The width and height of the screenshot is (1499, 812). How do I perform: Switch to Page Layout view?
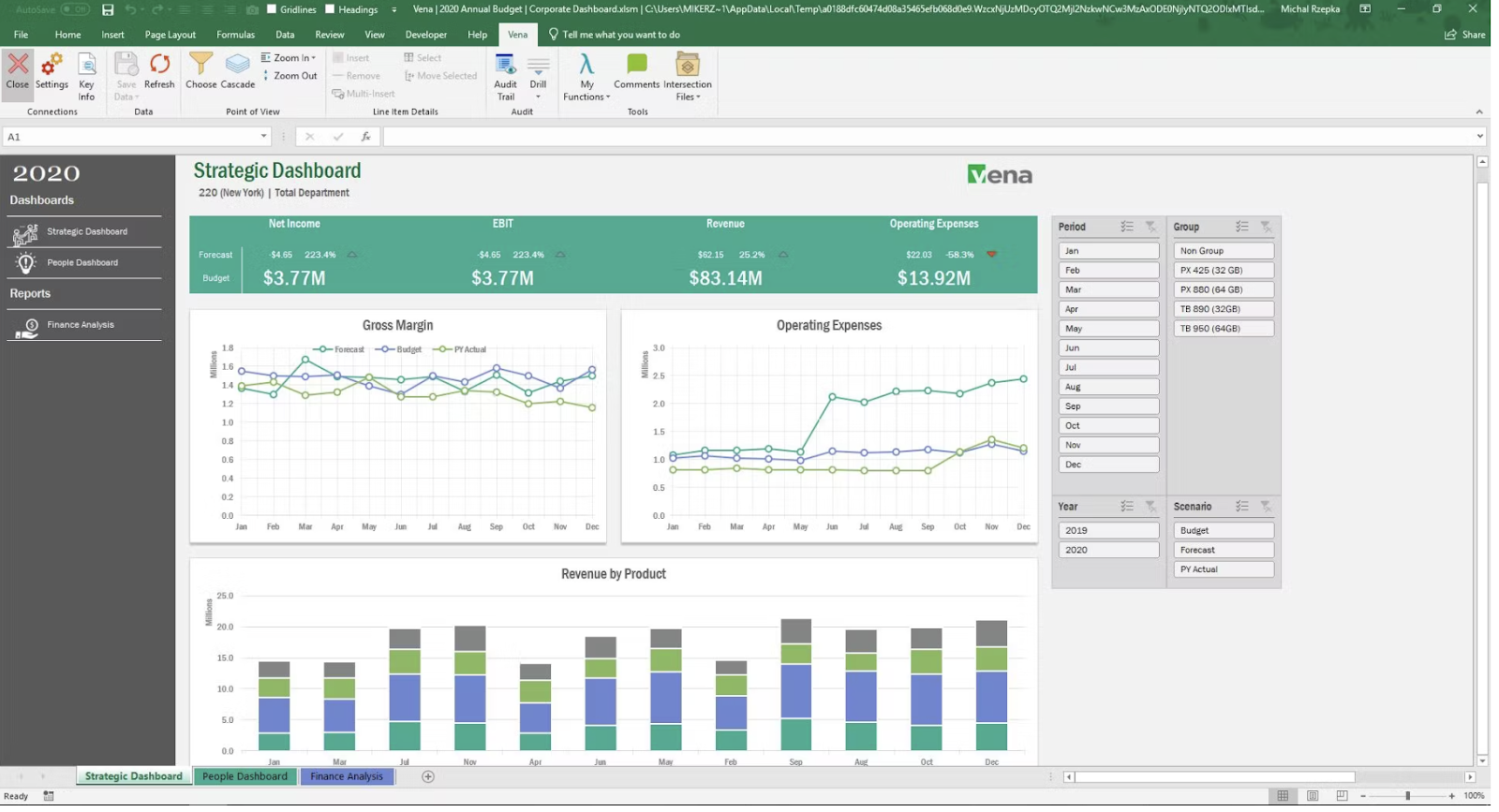click(x=1313, y=796)
